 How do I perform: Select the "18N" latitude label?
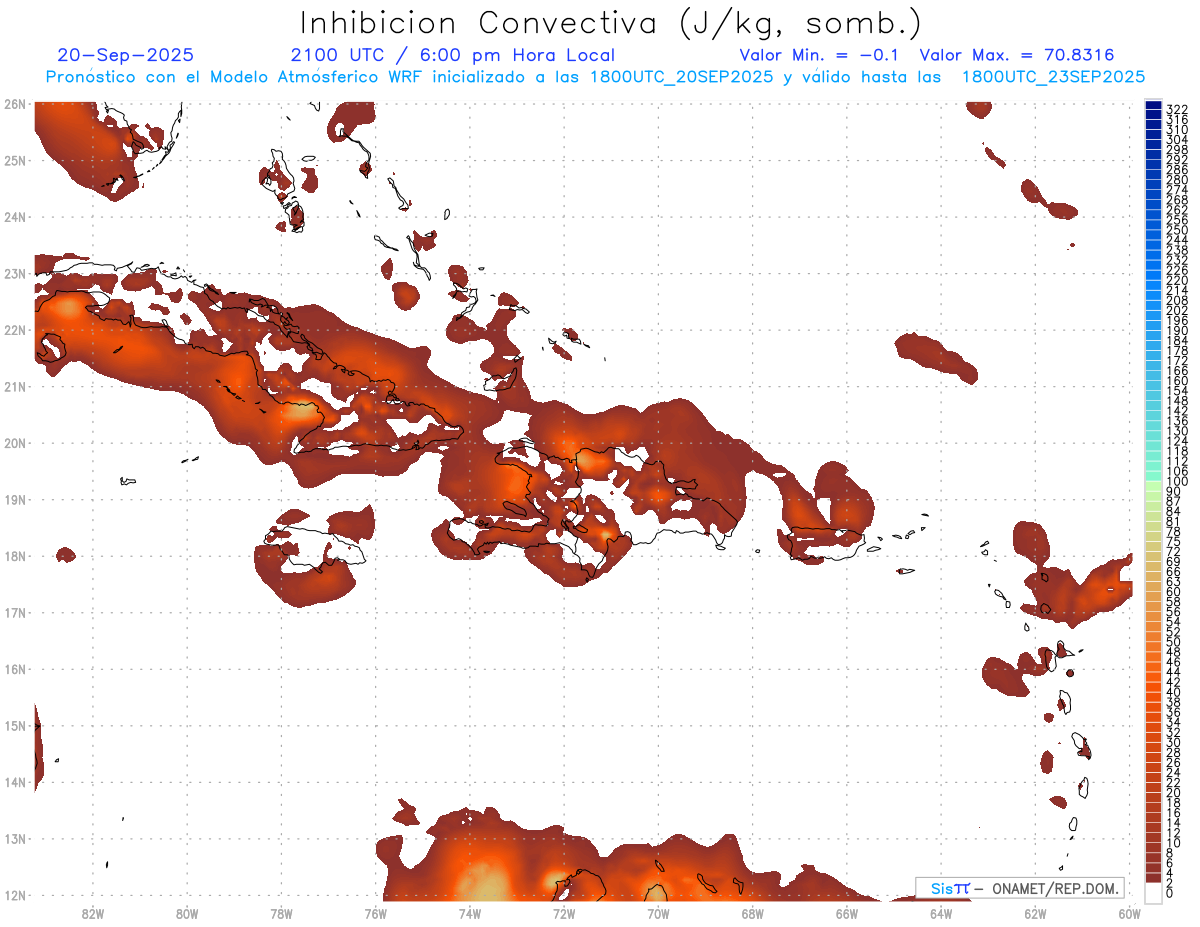[x=15, y=556]
